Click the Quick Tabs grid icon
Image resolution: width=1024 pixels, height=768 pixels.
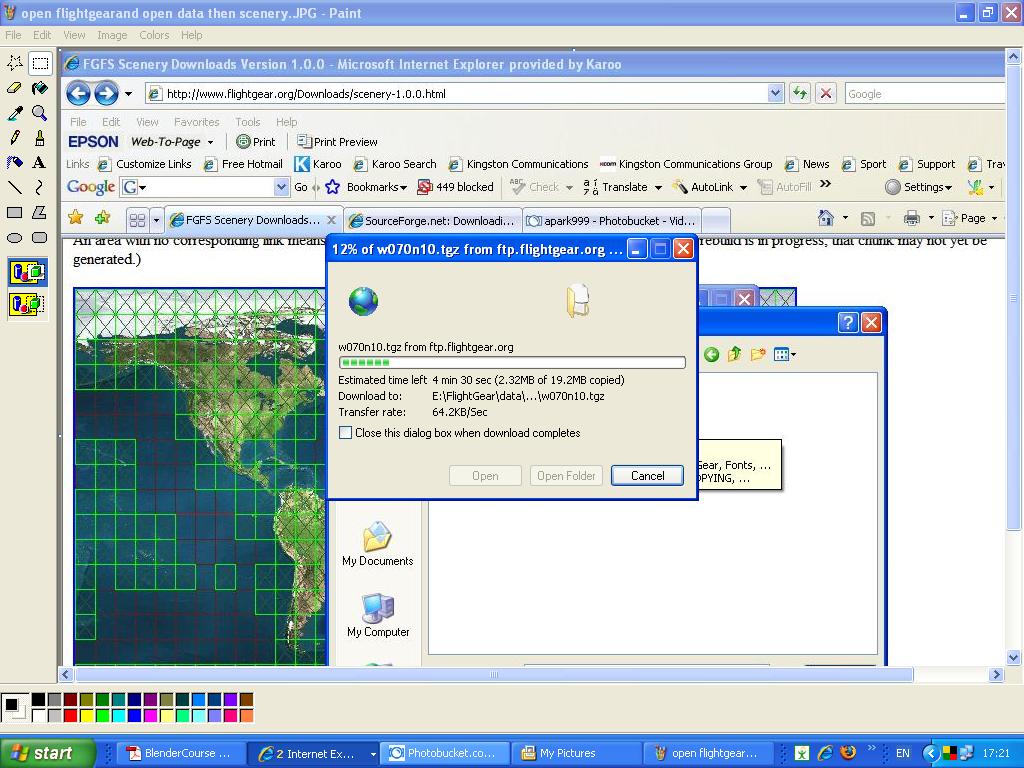(x=137, y=220)
